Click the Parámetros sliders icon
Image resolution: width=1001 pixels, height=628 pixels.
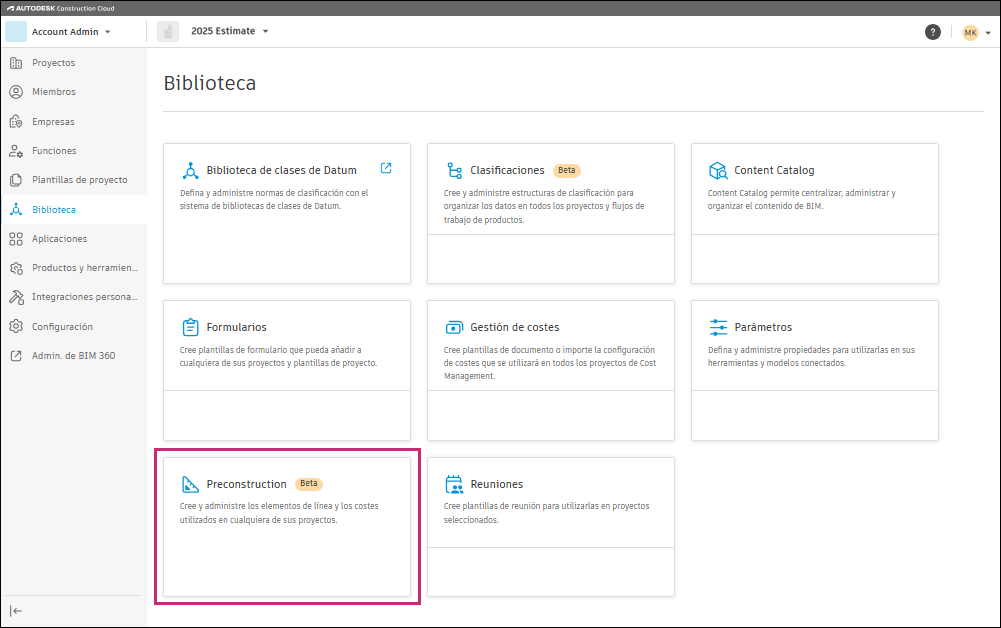pos(718,327)
